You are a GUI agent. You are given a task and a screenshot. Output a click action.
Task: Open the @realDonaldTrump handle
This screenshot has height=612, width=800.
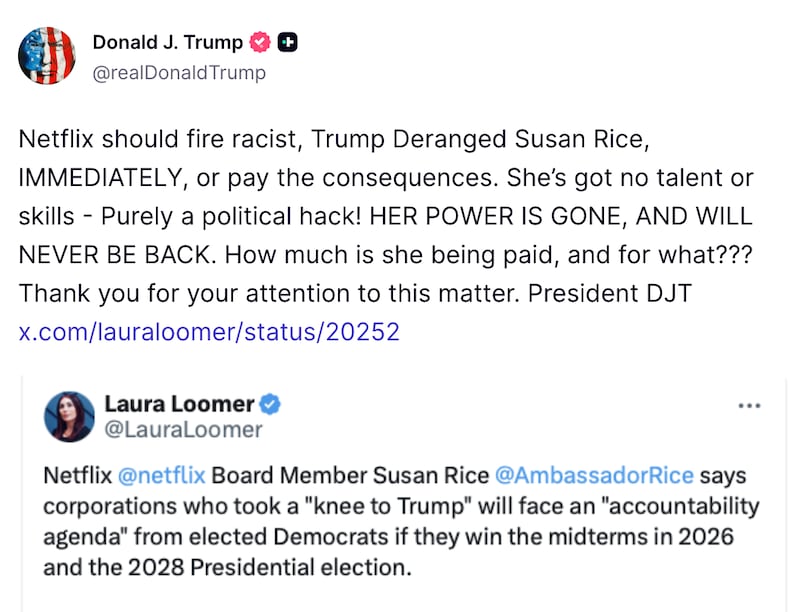click(x=179, y=72)
